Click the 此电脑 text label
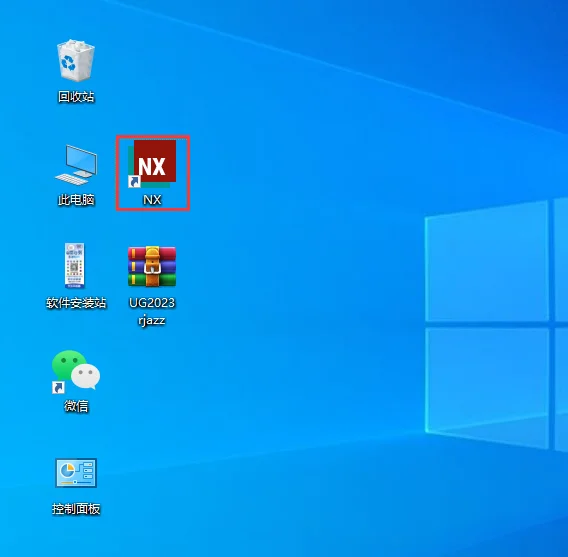The image size is (568, 557). pos(76,200)
